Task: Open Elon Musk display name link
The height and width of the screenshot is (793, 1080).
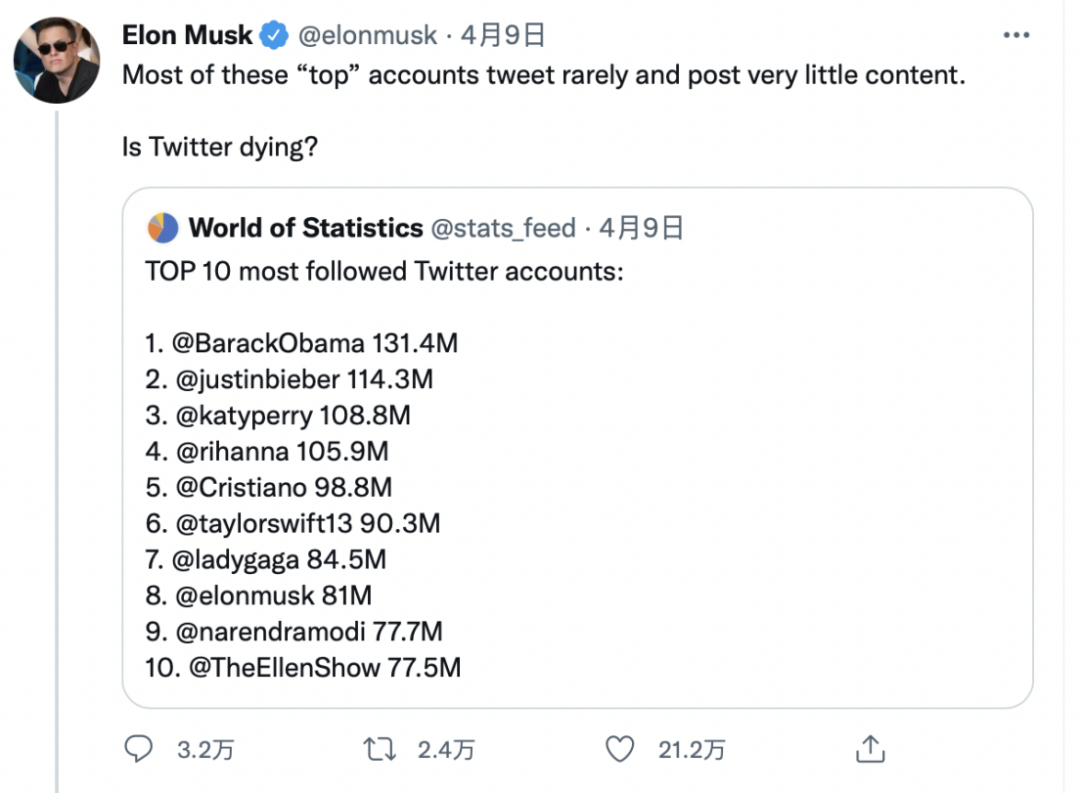Action: click(x=187, y=36)
